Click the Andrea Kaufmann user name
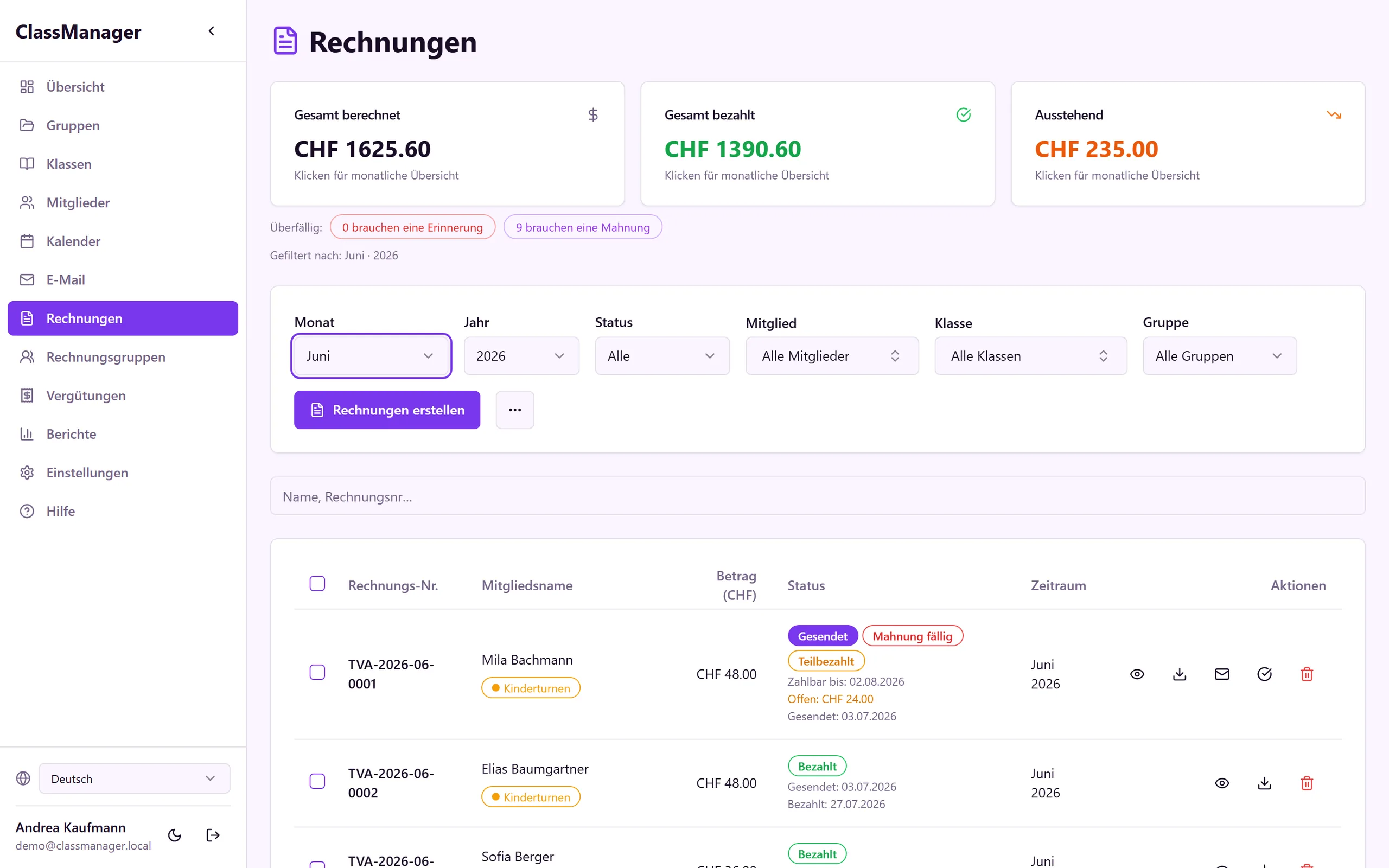 pyautogui.click(x=71, y=827)
